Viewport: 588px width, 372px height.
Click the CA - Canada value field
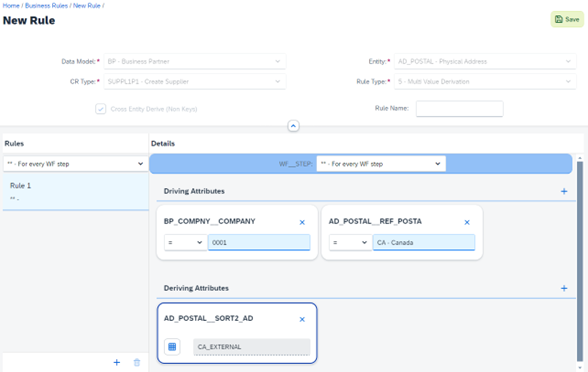tap(424, 242)
